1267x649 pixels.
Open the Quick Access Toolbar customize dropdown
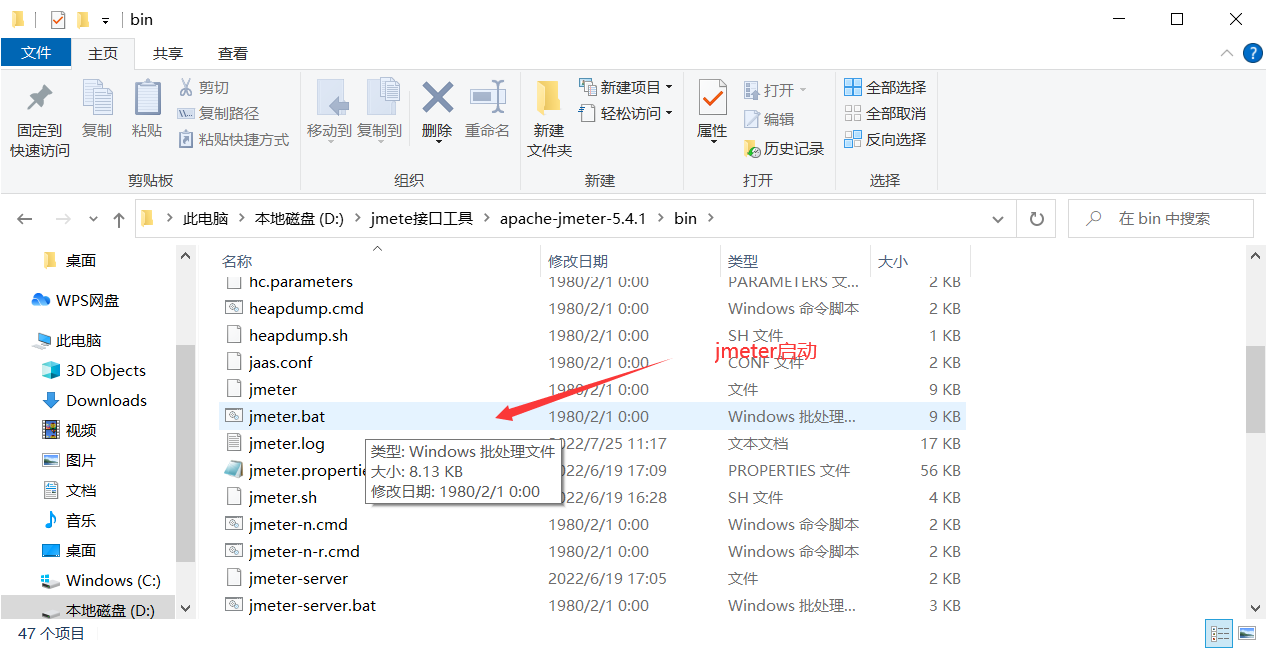point(106,19)
